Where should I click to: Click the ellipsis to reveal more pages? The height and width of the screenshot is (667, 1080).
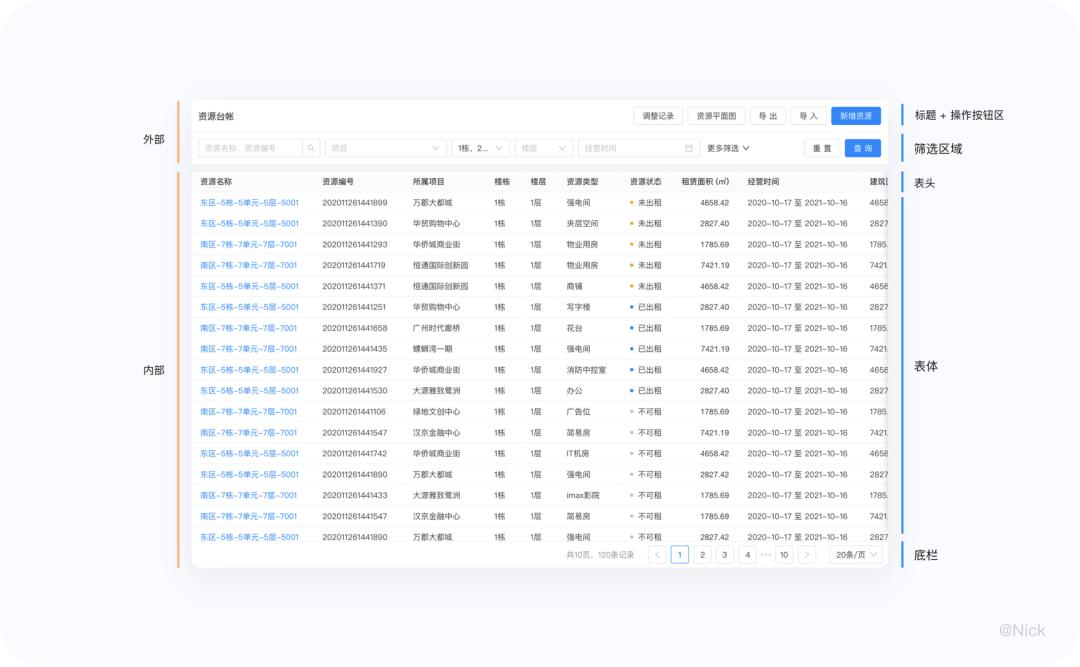(764, 554)
